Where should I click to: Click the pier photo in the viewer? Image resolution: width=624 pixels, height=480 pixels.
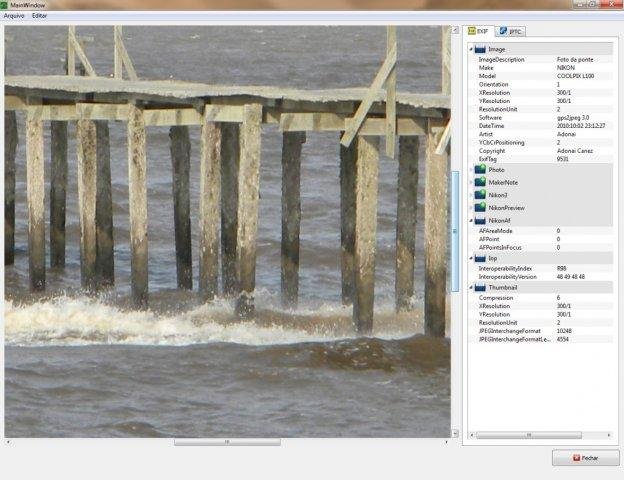coord(228,232)
